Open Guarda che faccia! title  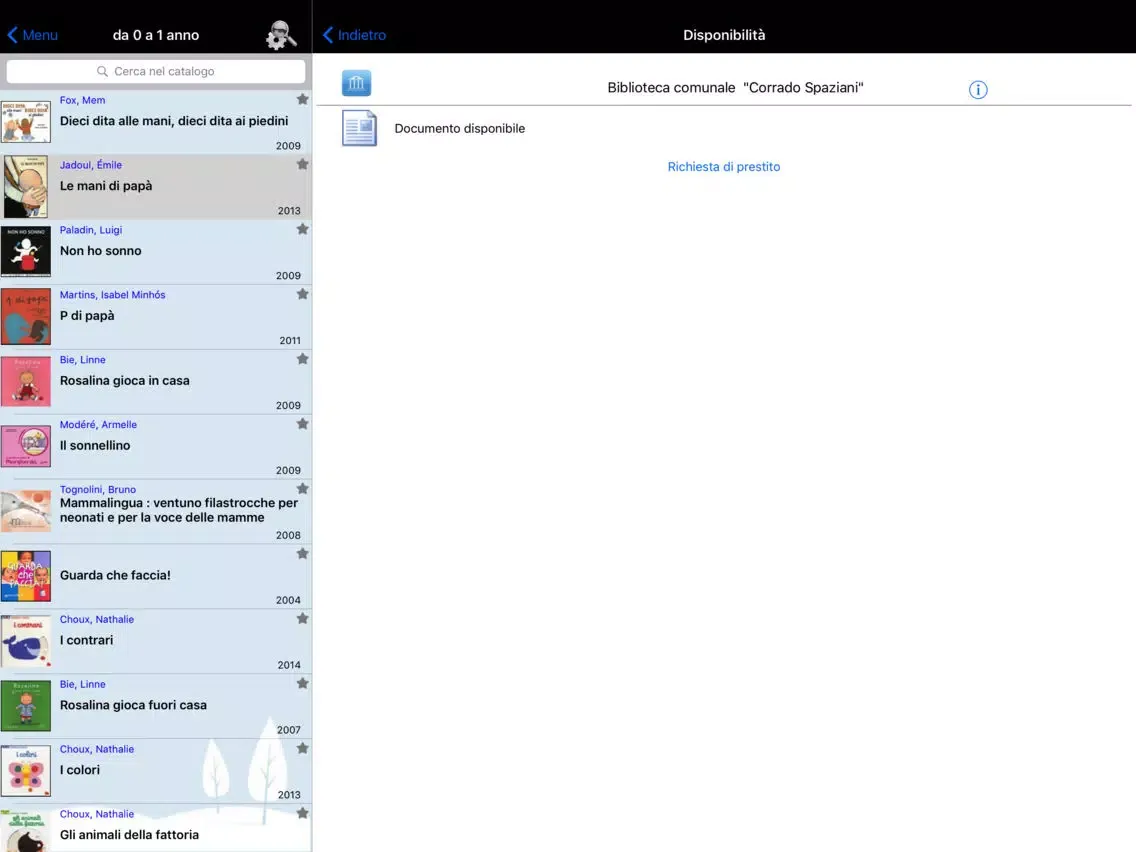(115, 575)
